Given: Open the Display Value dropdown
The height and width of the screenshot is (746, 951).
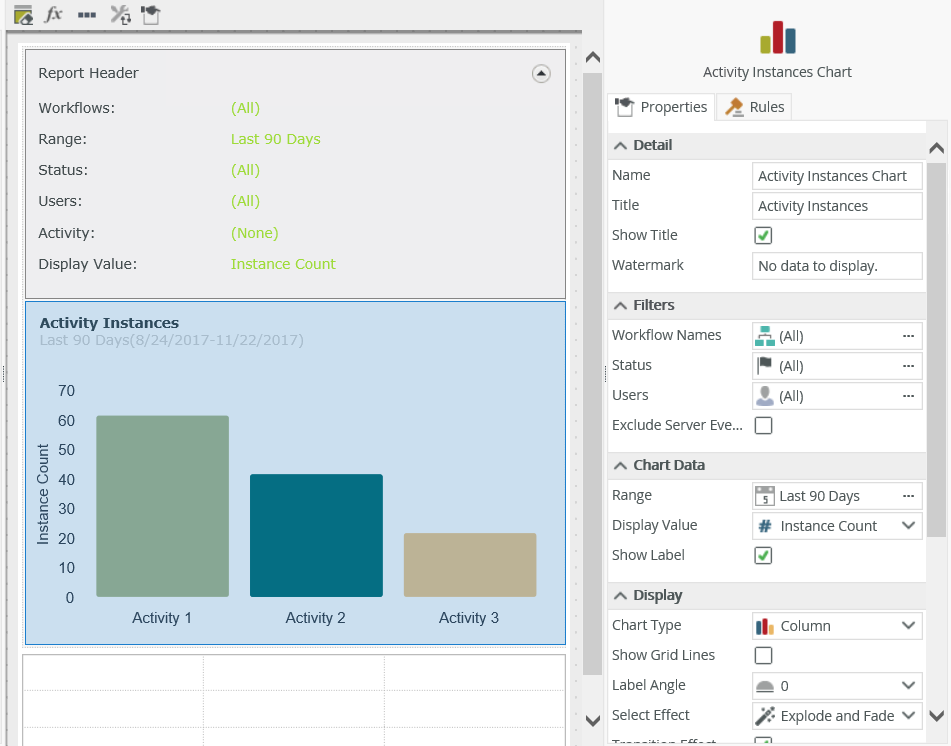Looking at the screenshot, I should point(908,526).
